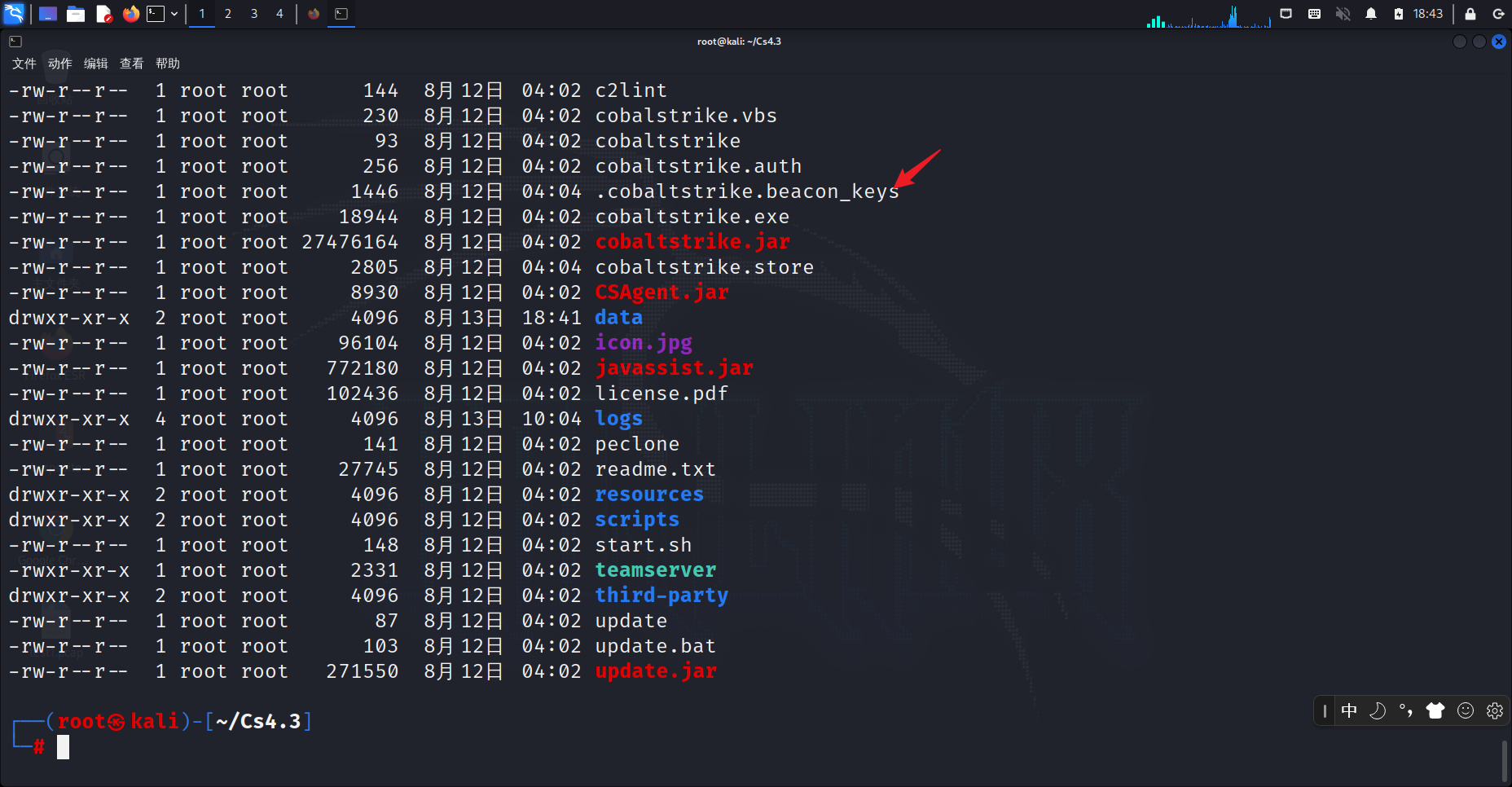Toggle full-width mode via the moon icon
The image size is (1512, 787).
(x=1377, y=710)
